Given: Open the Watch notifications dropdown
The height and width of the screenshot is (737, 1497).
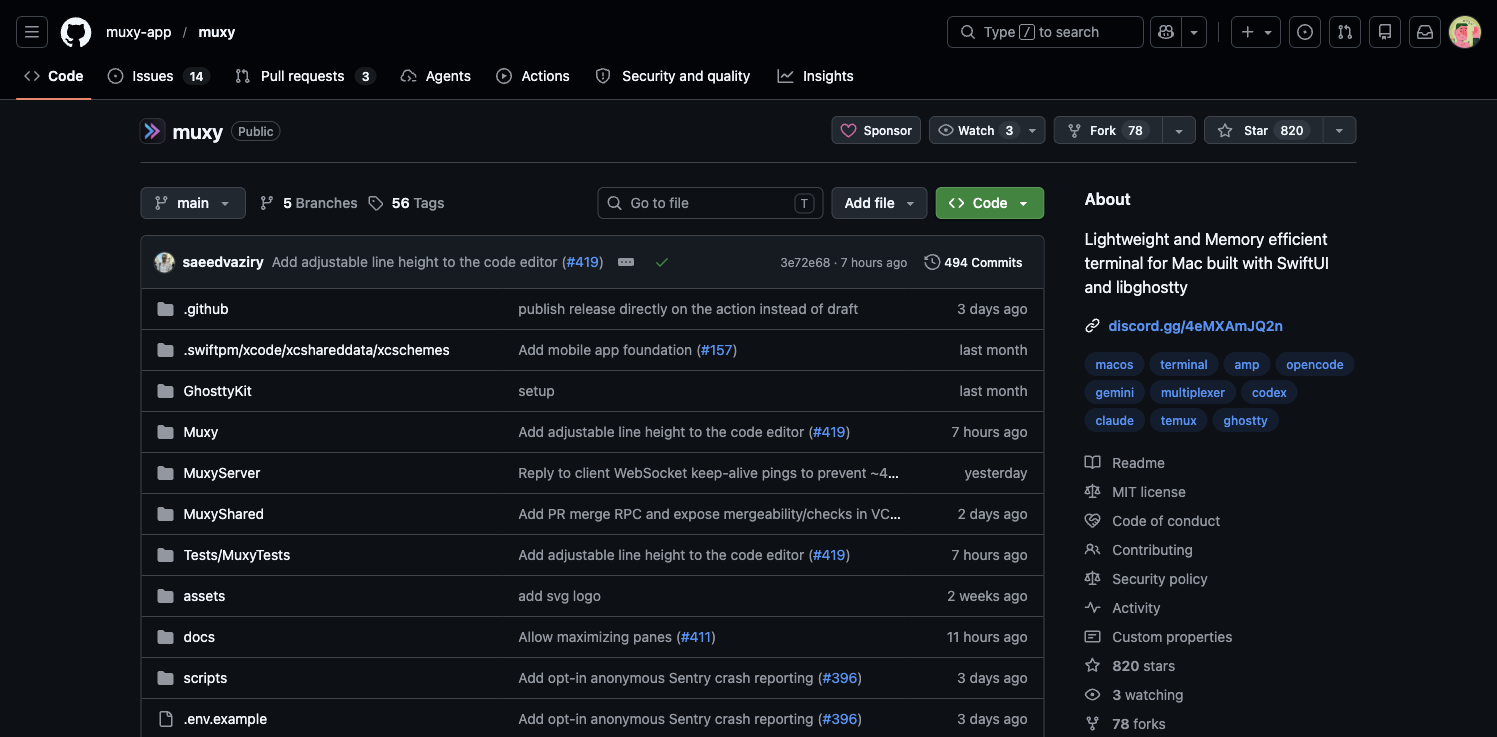Looking at the screenshot, I should (987, 131).
